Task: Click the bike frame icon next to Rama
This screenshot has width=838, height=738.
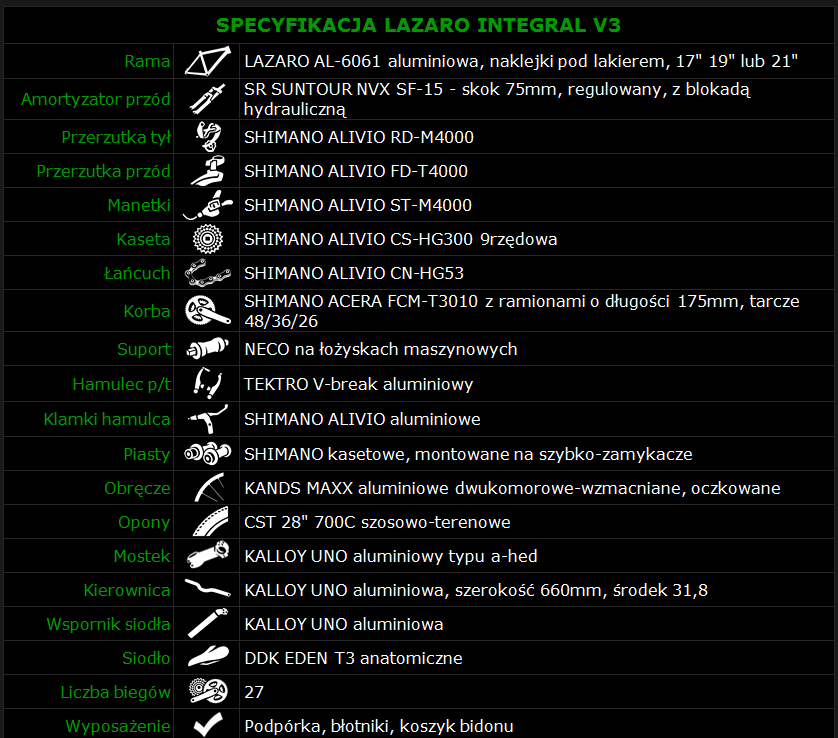Action: pos(207,61)
